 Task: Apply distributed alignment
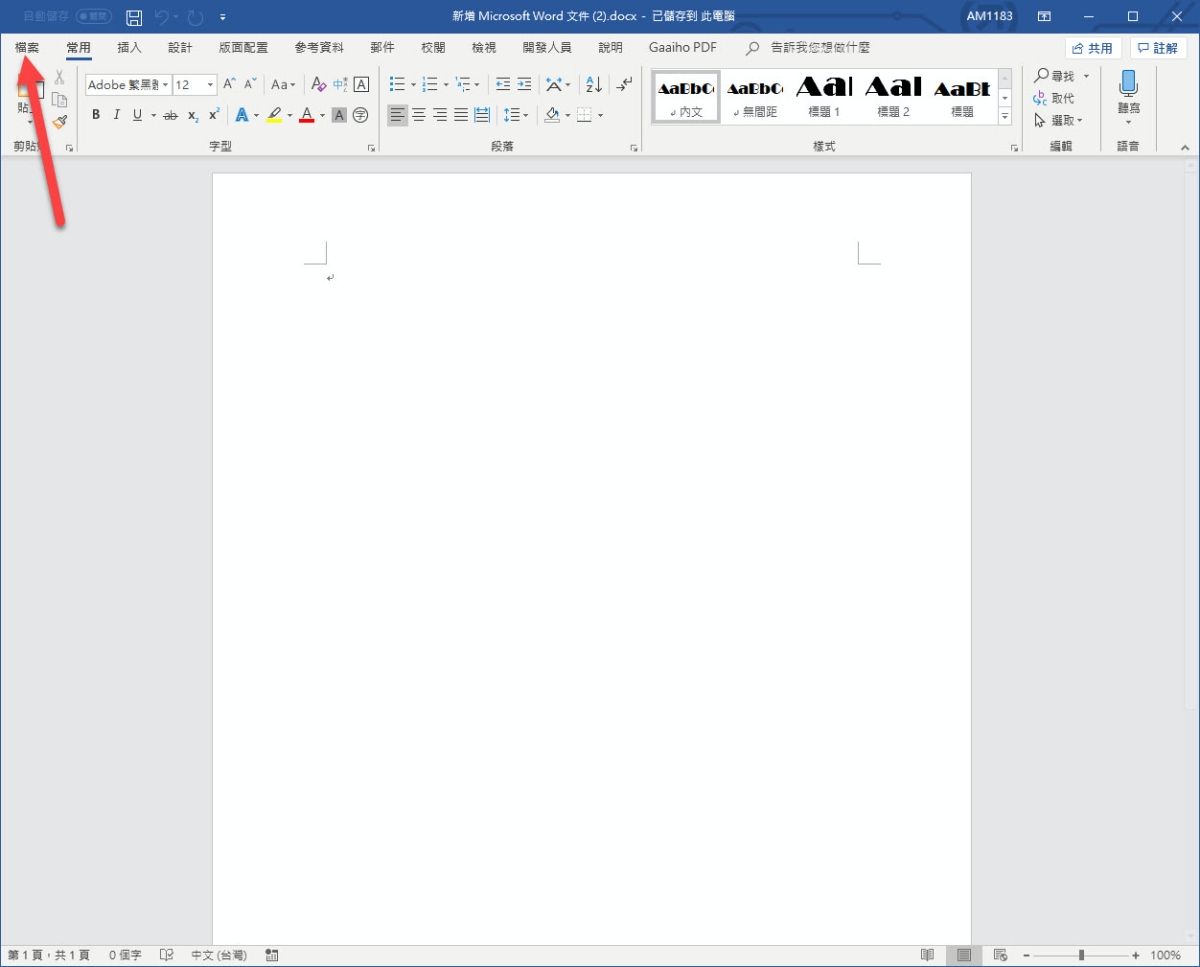[482, 115]
